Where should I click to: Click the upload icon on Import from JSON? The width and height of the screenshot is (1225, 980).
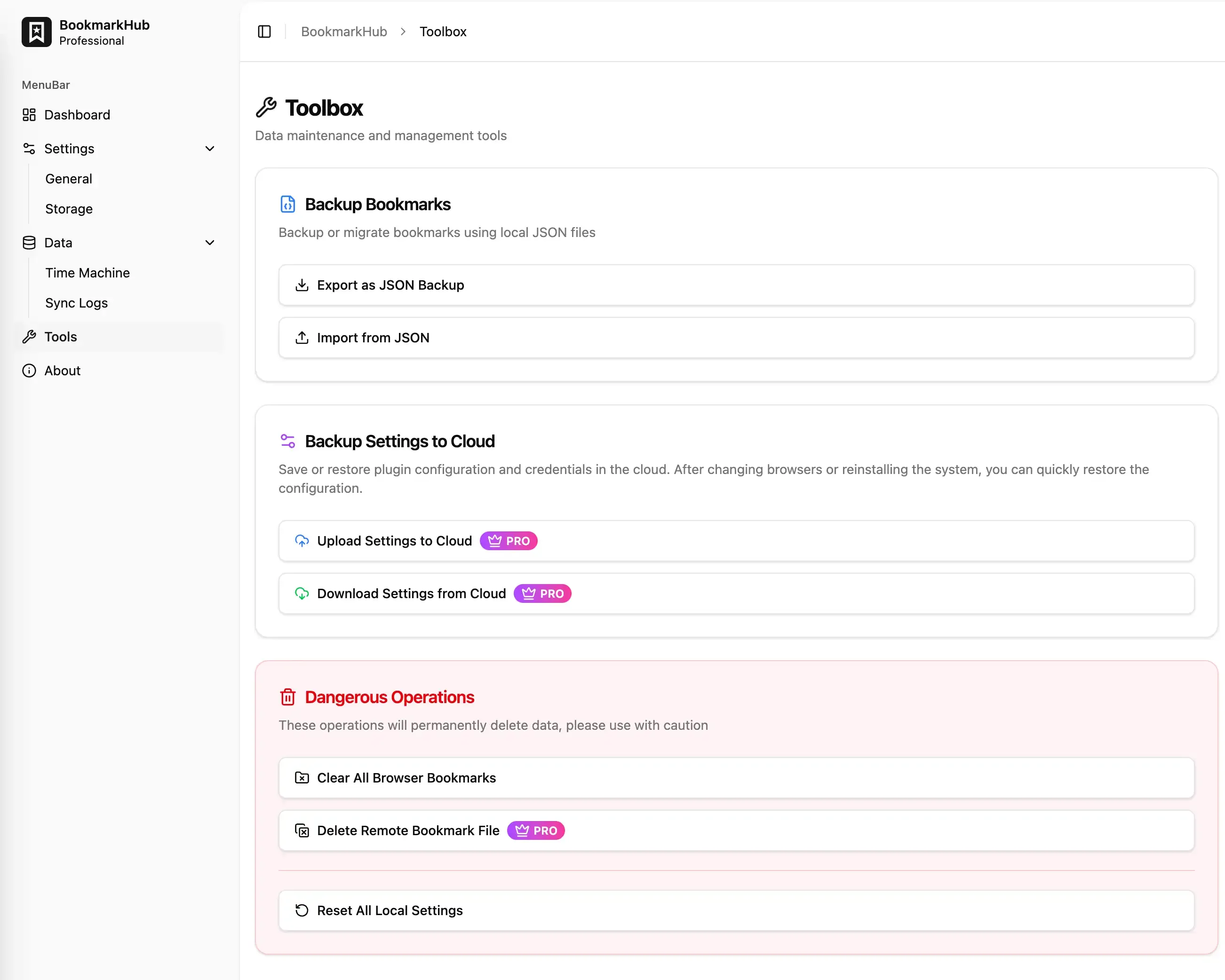coord(302,338)
